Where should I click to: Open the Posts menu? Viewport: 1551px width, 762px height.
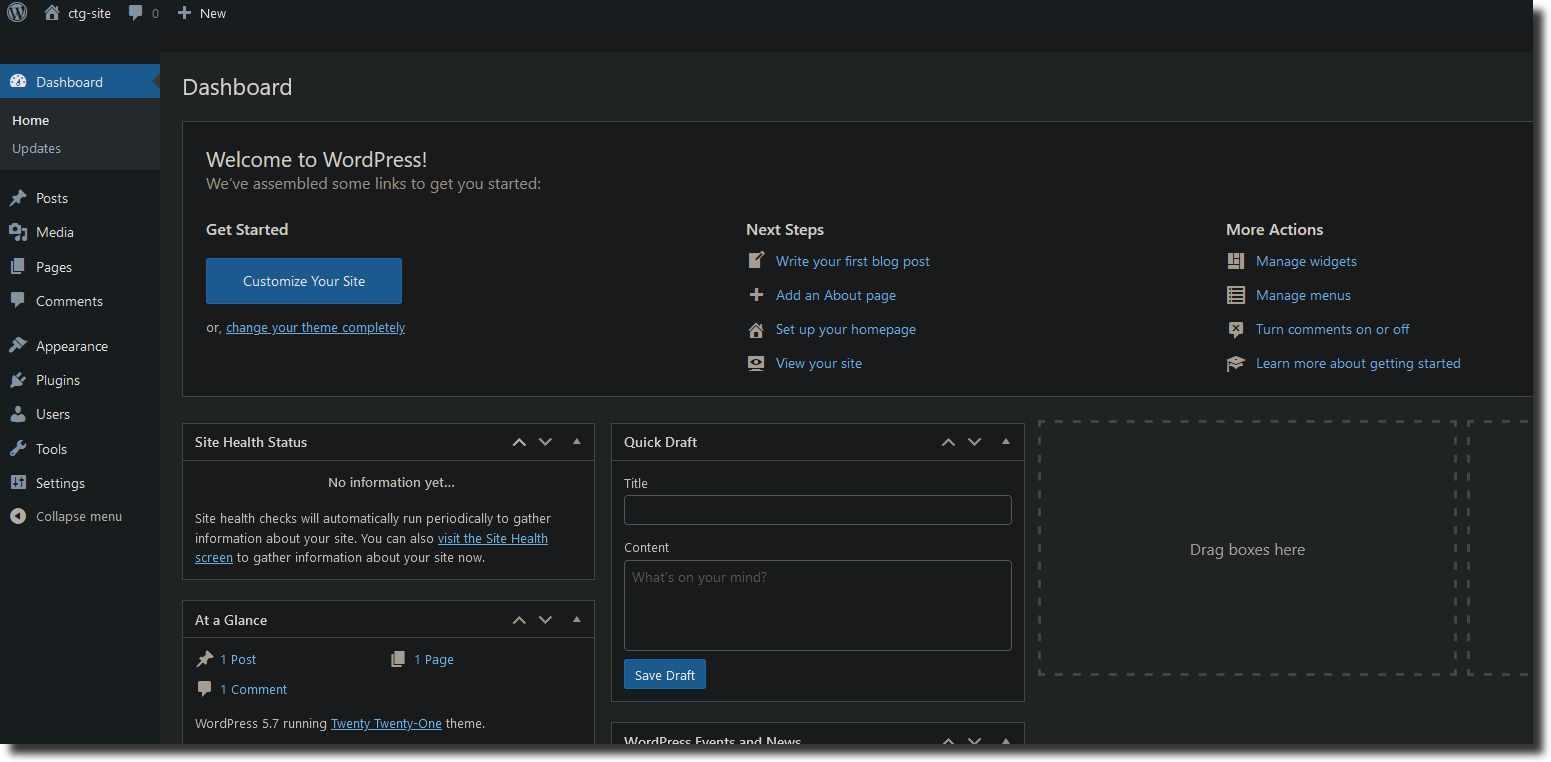(x=80, y=198)
